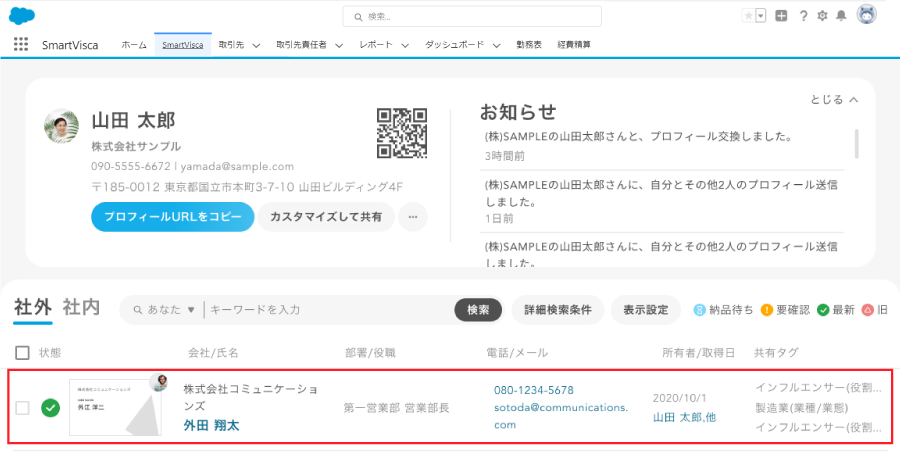Click the three-dots more options button

(x=413, y=217)
